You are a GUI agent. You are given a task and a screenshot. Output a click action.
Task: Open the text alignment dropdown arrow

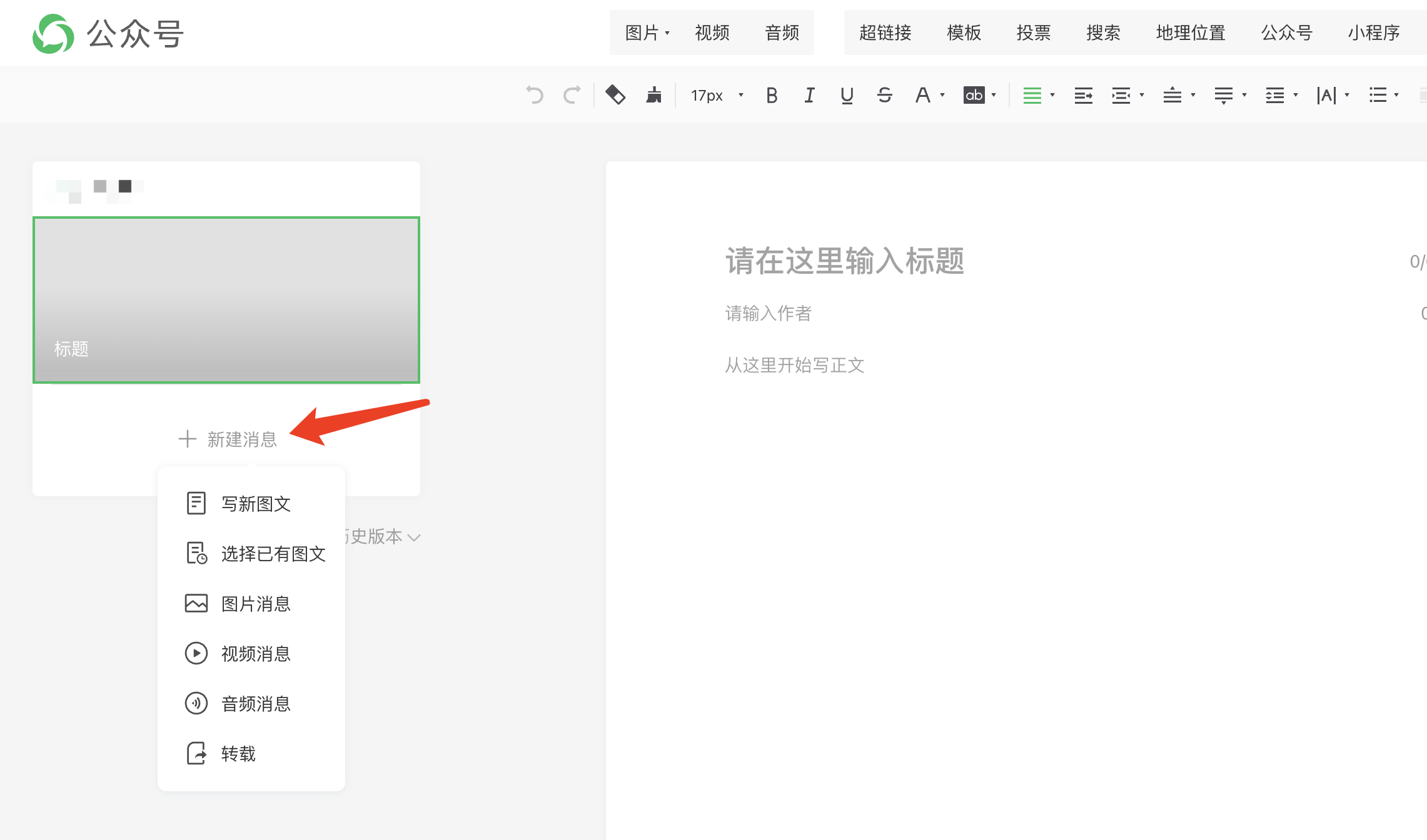click(x=1052, y=95)
